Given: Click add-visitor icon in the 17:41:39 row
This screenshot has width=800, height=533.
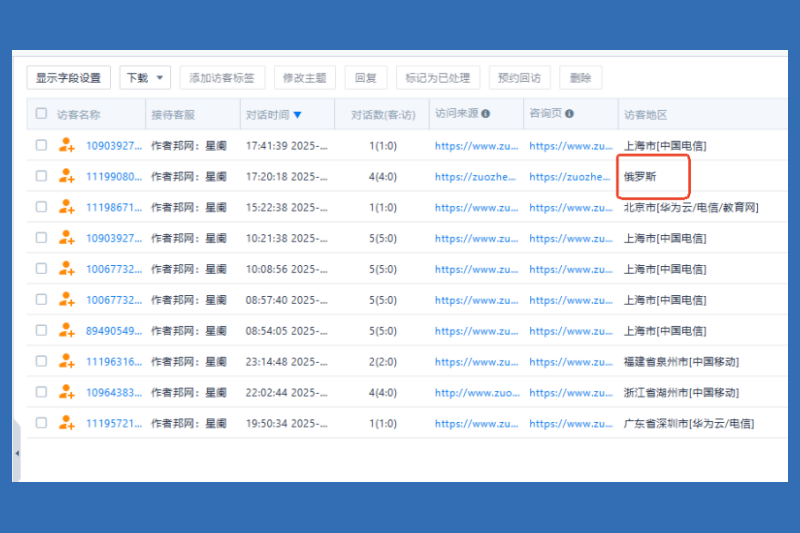Looking at the screenshot, I should pos(67,145).
